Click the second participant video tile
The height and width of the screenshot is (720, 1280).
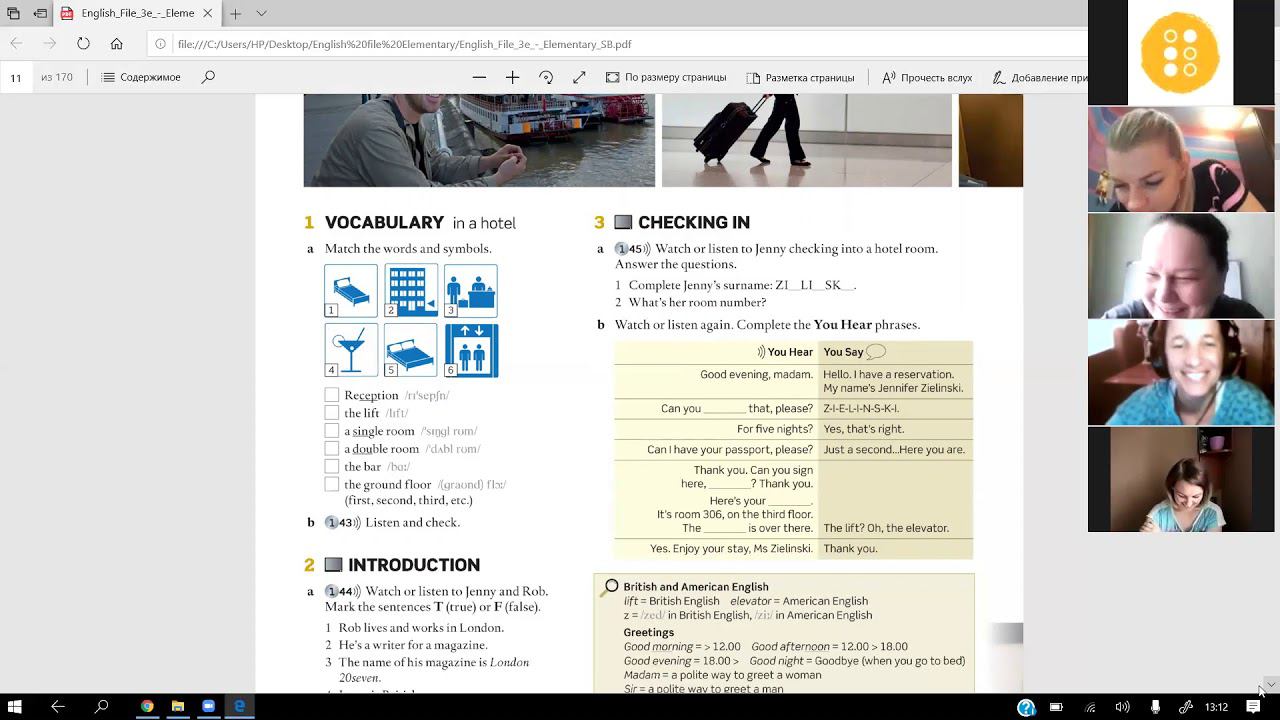click(1181, 265)
